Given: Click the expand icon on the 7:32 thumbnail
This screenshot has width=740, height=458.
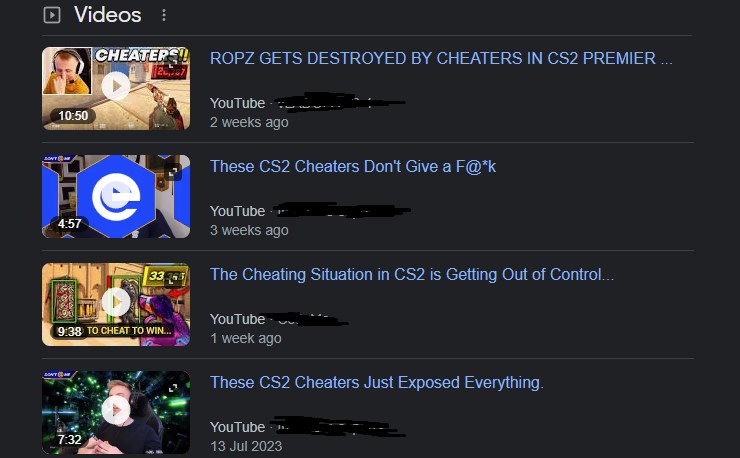Looking at the screenshot, I should 173,388.
